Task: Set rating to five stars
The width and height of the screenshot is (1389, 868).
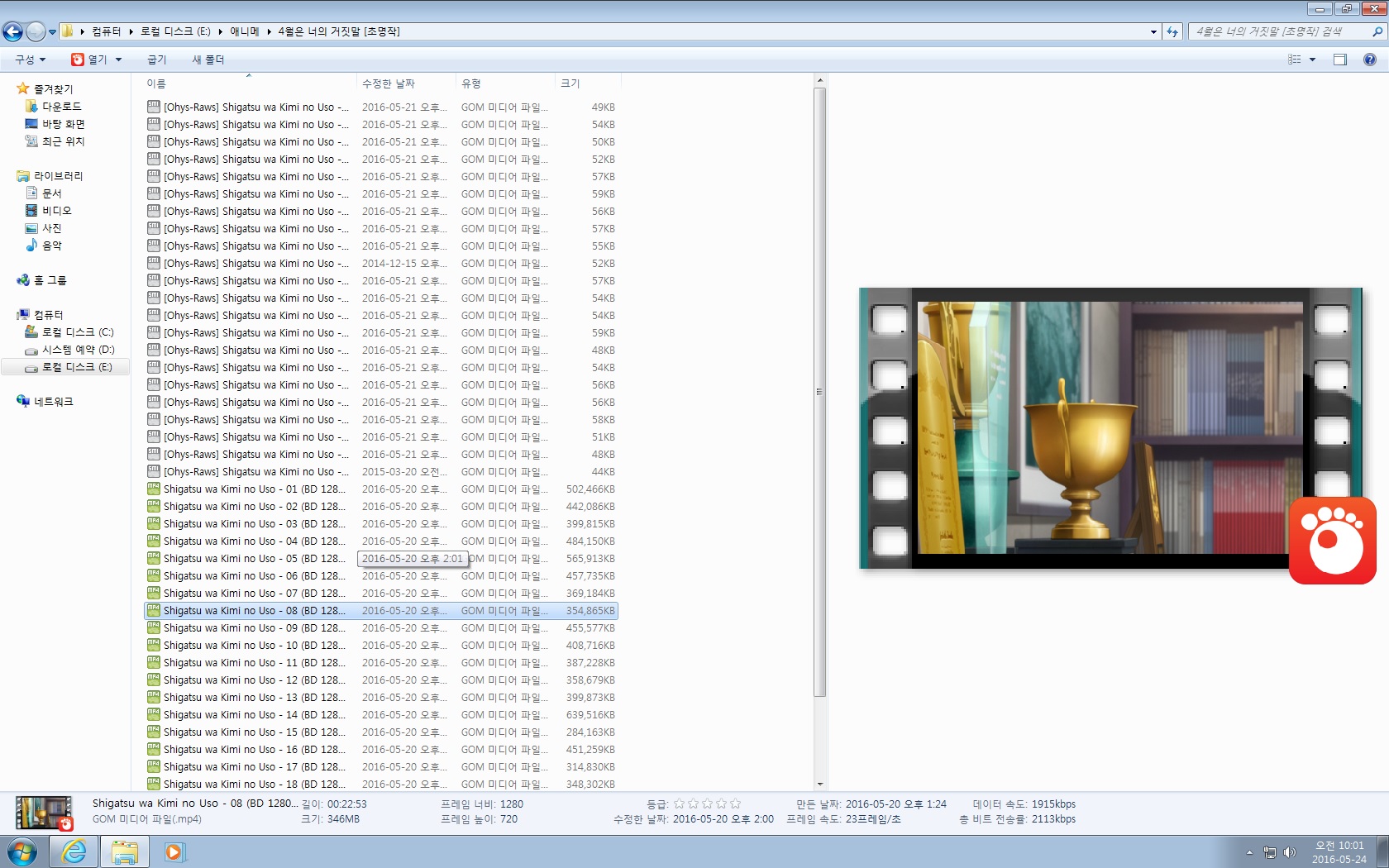Action: click(735, 804)
